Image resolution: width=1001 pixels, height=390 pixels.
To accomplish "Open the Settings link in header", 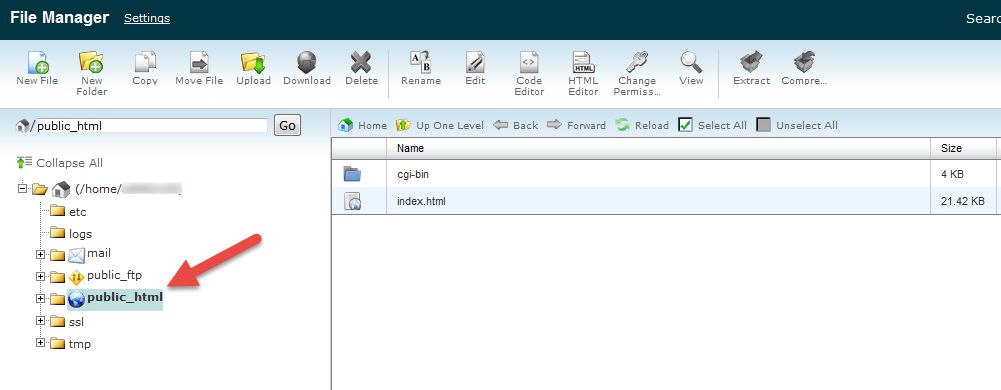I will point(147,18).
